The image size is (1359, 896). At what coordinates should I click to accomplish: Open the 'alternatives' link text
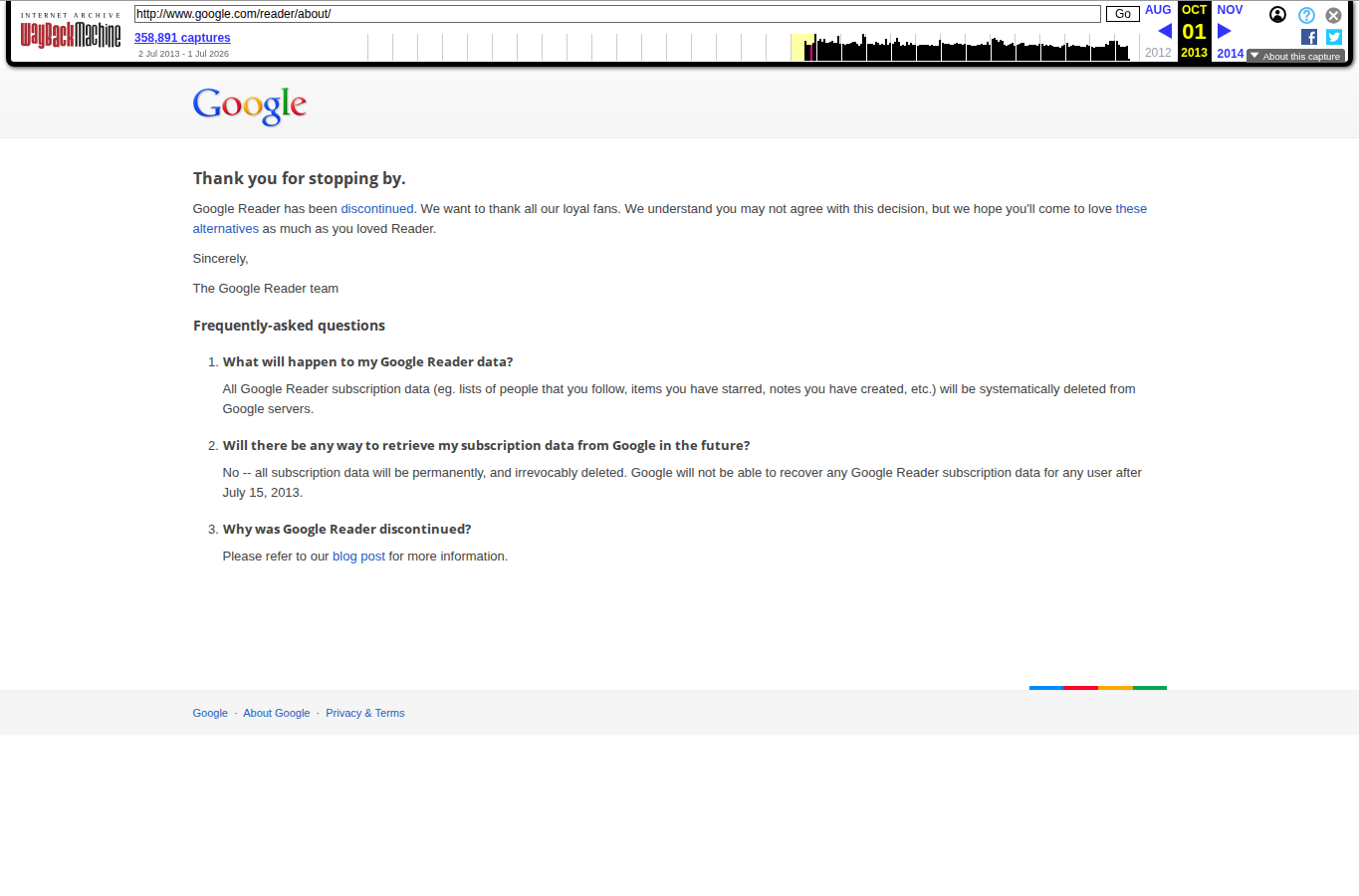tap(226, 229)
